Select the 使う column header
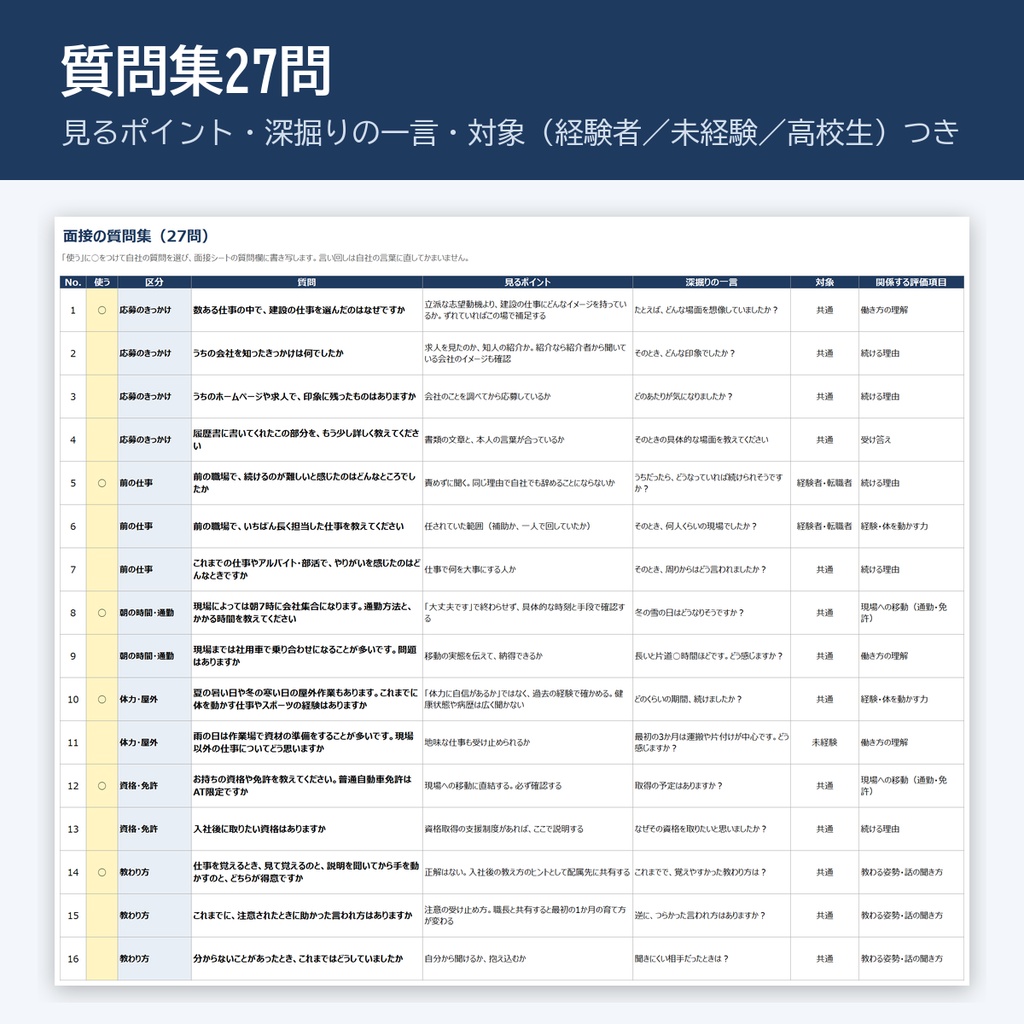Screen dimensions: 1024x1024 click(x=102, y=282)
